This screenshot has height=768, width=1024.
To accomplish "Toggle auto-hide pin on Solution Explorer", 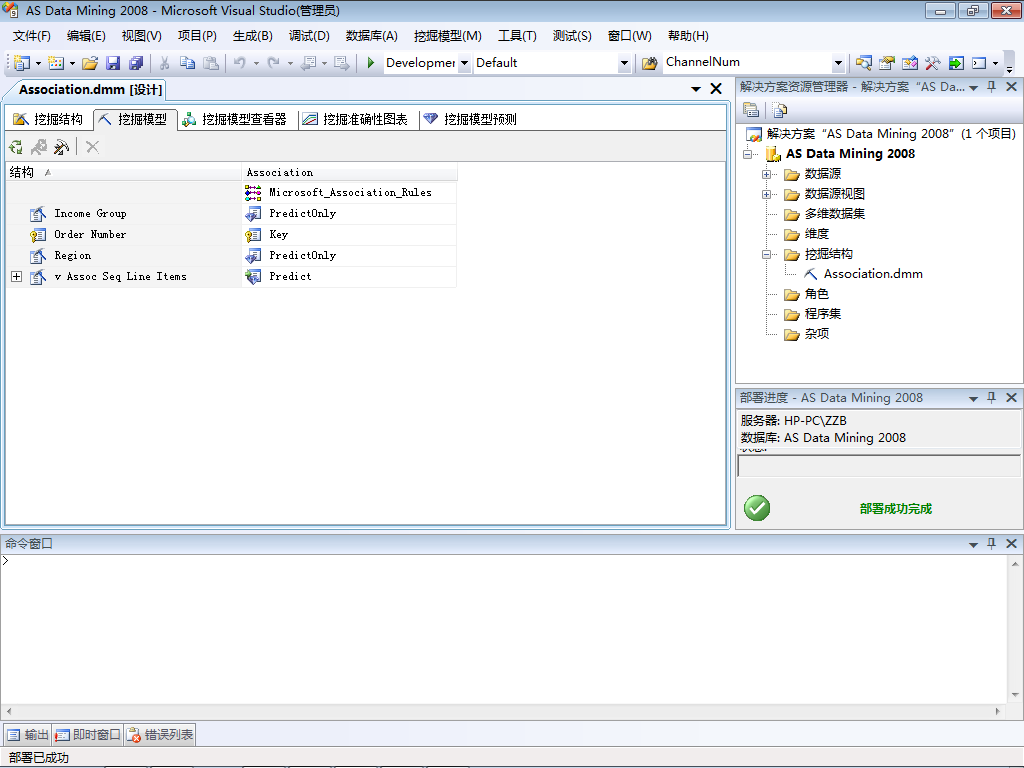I will 991,86.
